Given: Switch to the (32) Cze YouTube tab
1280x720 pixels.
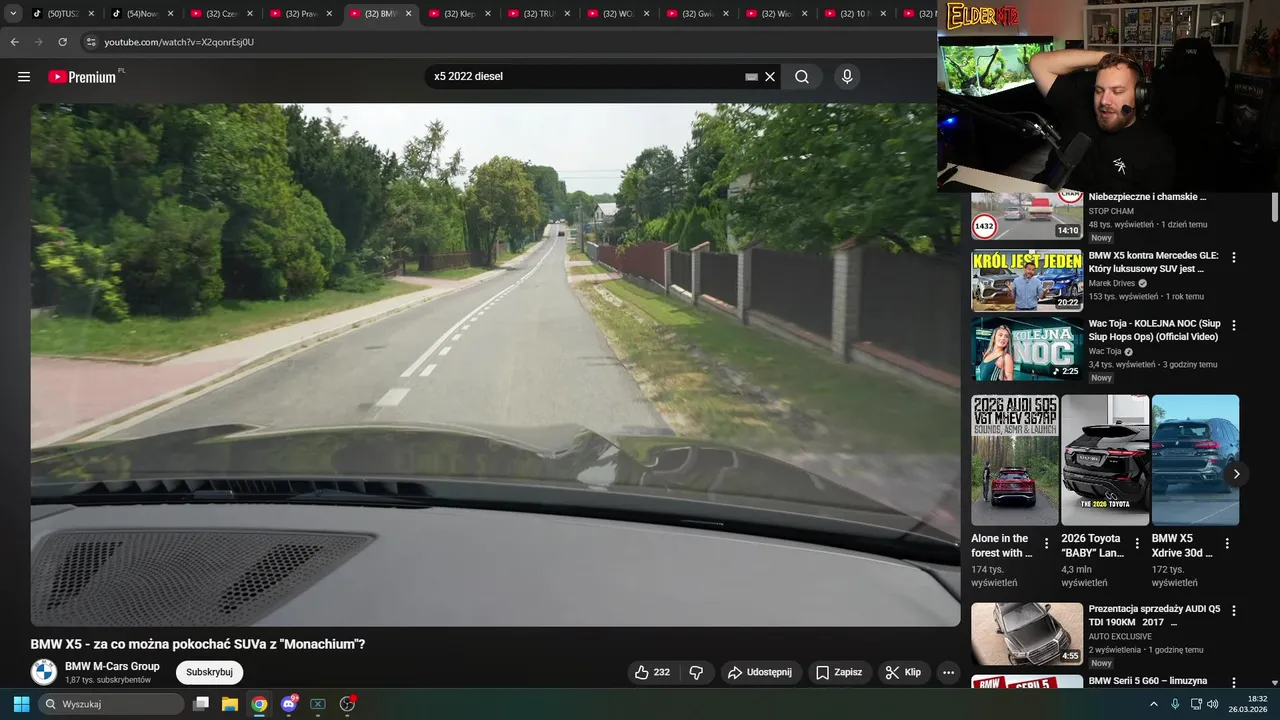Looking at the screenshot, I should (220, 14).
